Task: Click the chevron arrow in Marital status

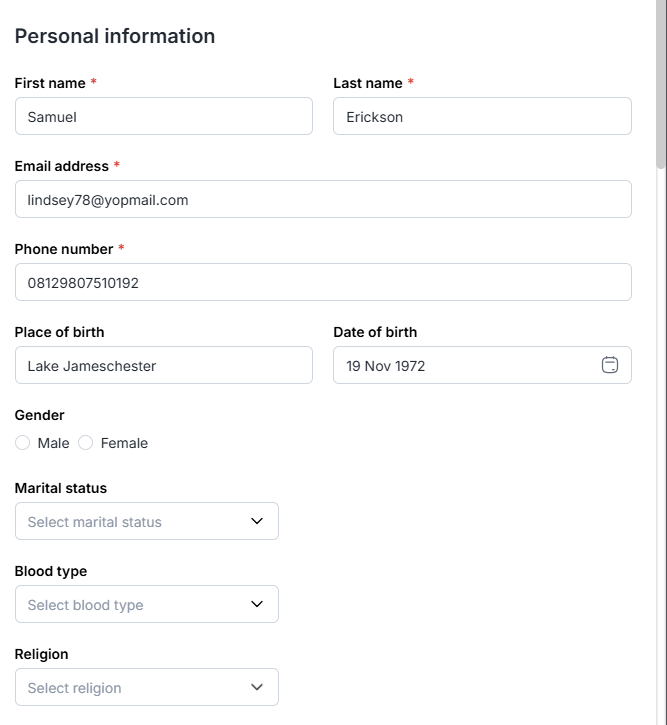Action: pyautogui.click(x=257, y=521)
